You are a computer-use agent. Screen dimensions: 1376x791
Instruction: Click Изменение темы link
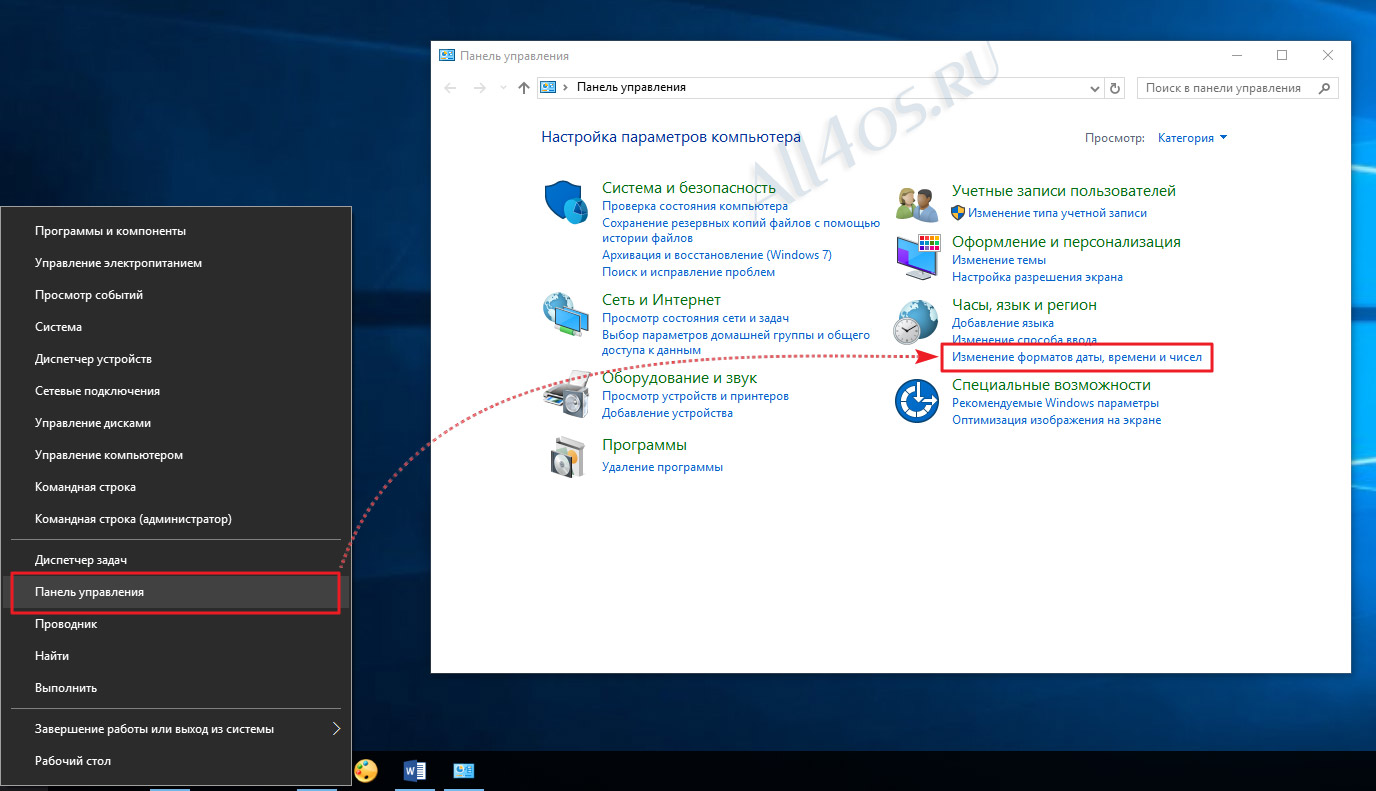[999, 260]
